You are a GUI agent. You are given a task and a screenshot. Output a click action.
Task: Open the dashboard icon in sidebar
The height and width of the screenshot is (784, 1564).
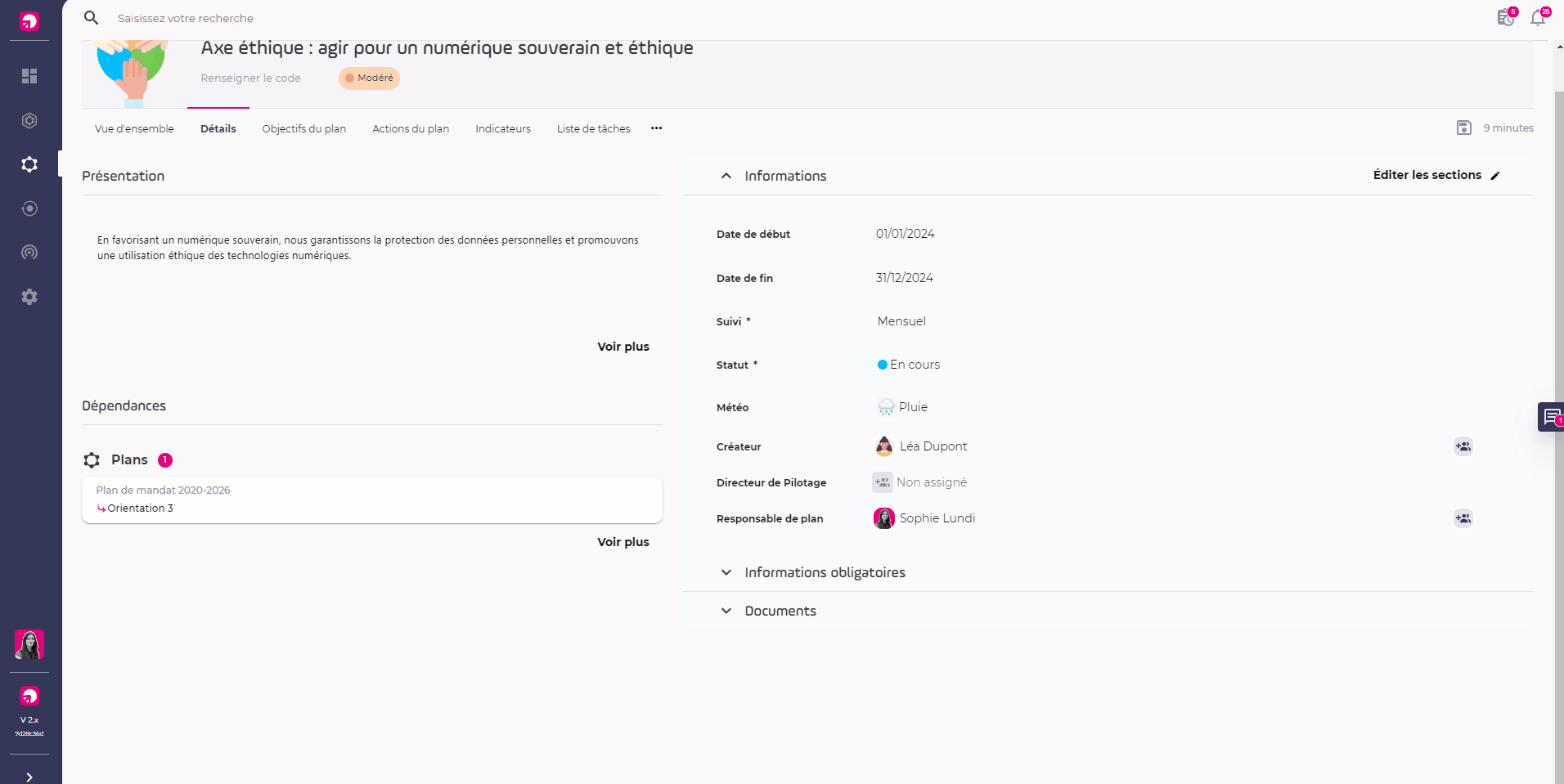[x=29, y=76]
